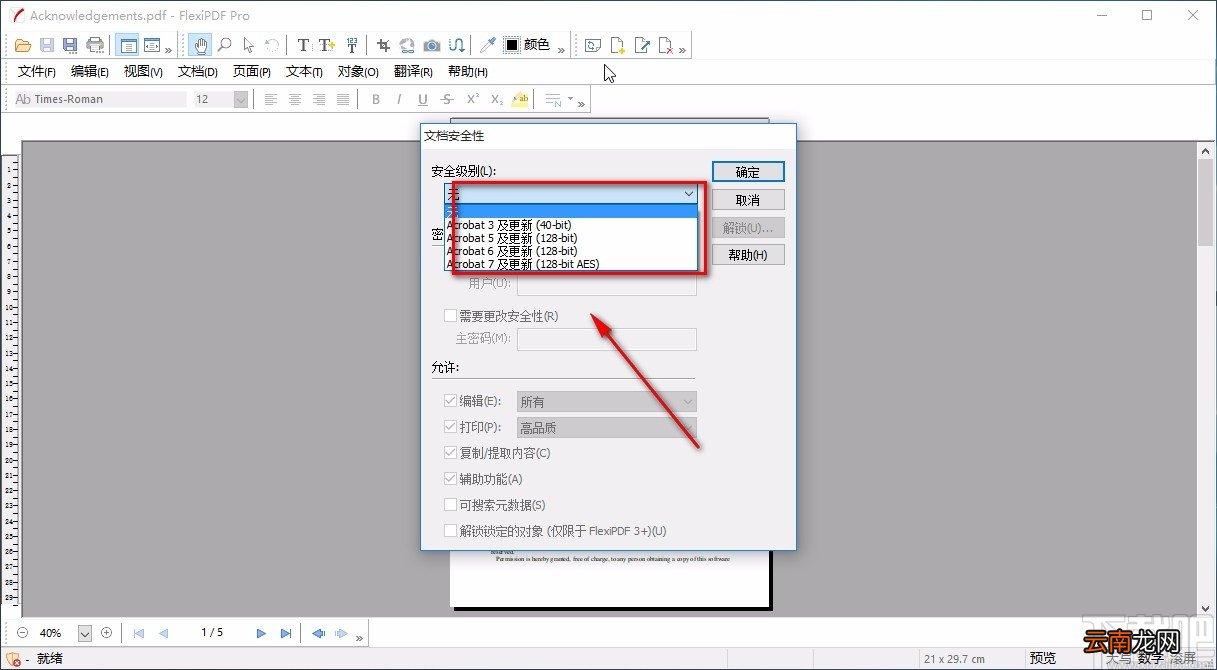Apply bold formatting with the B icon
Image resolution: width=1217 pixels, height=670 pixels.
(x=376, y=99)
